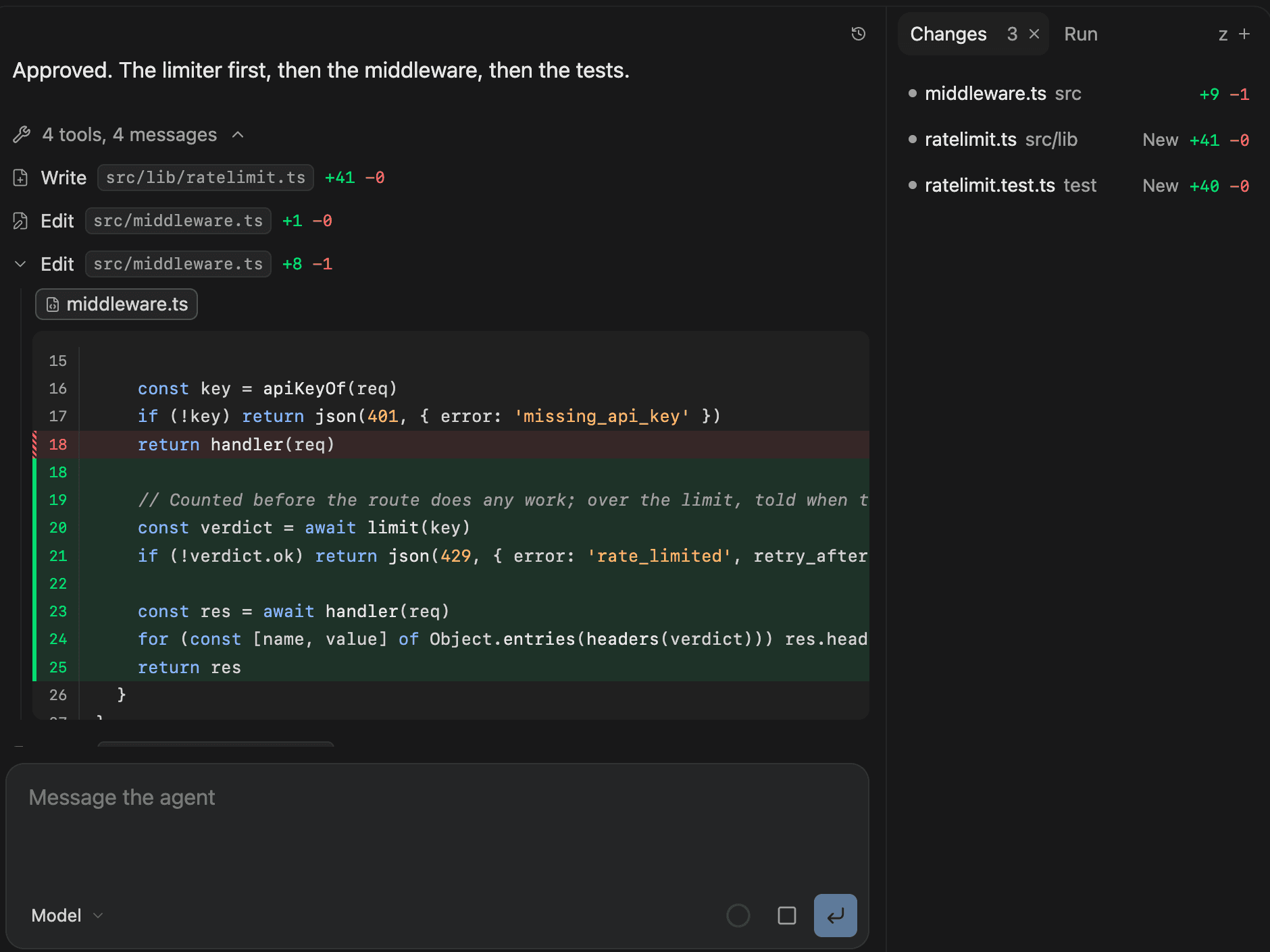Click the circle status indicator near send

pyautogui.click(x=738, y=916)
